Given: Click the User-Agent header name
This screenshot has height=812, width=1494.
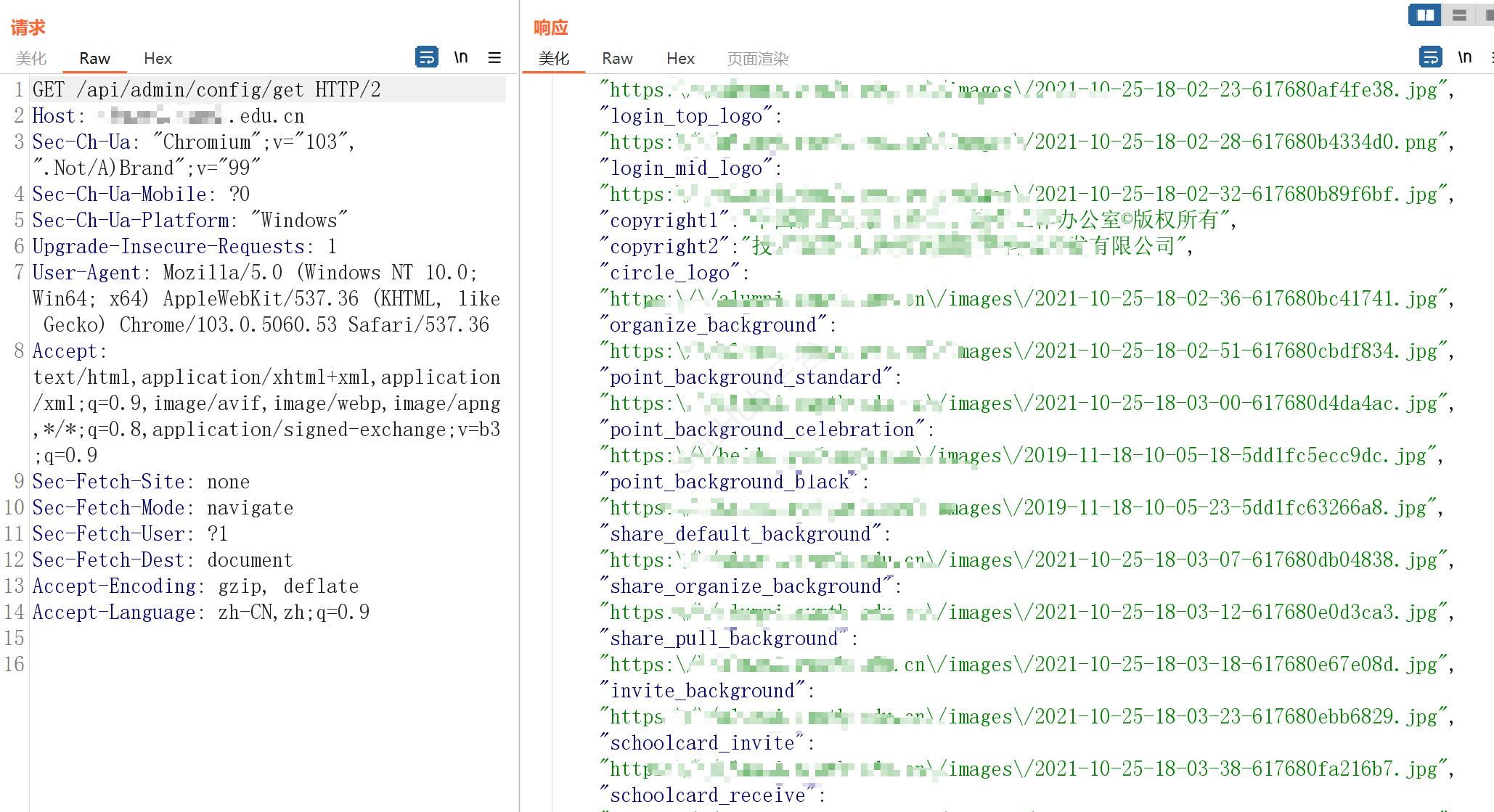Looking at the screenshot, I should coord(86,273).
